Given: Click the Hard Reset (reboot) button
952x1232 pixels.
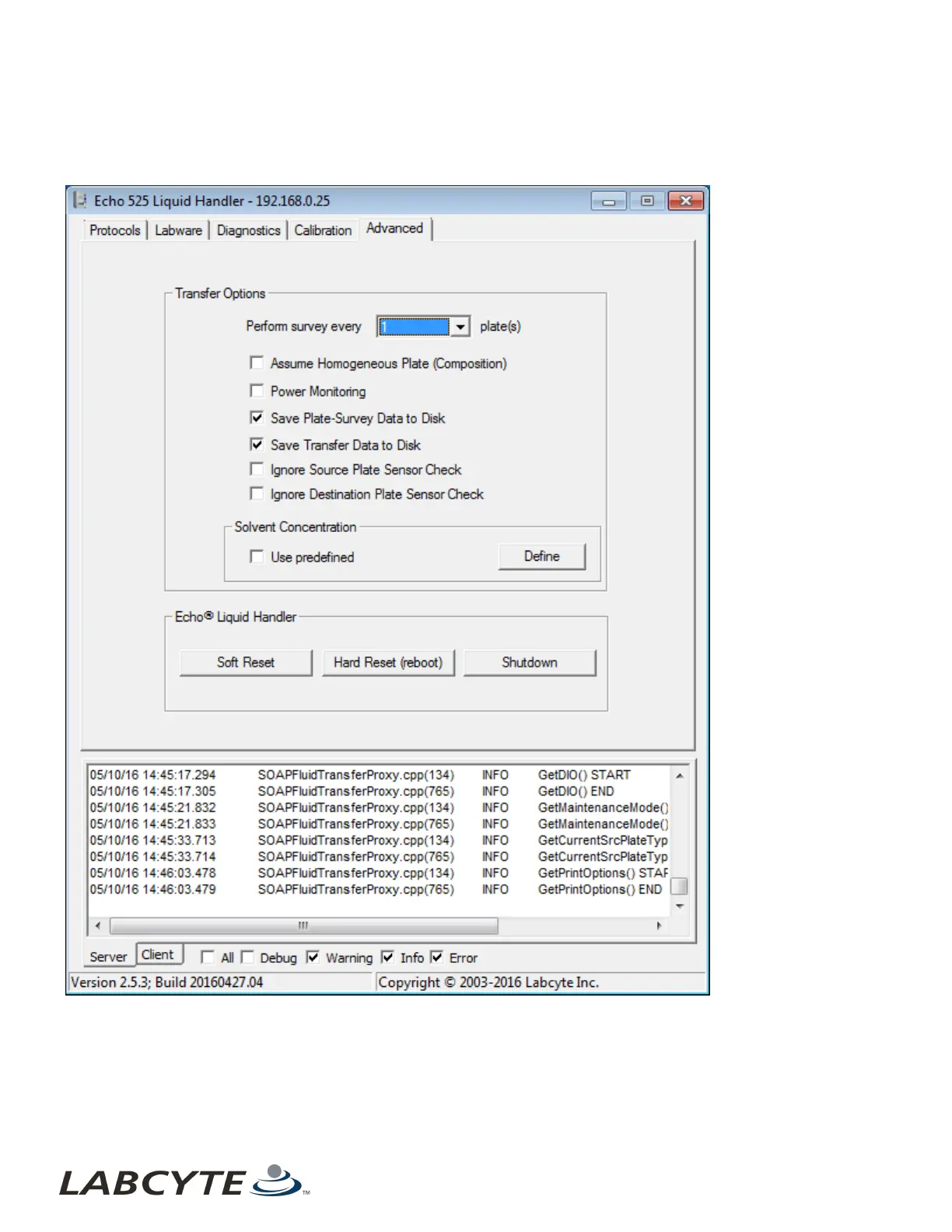Looking at the screenshot, I should pos(388,663).
